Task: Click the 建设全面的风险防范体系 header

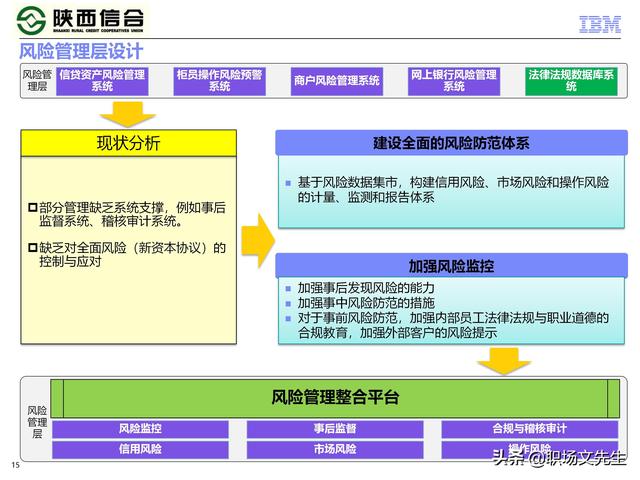Action: point(451,143)
